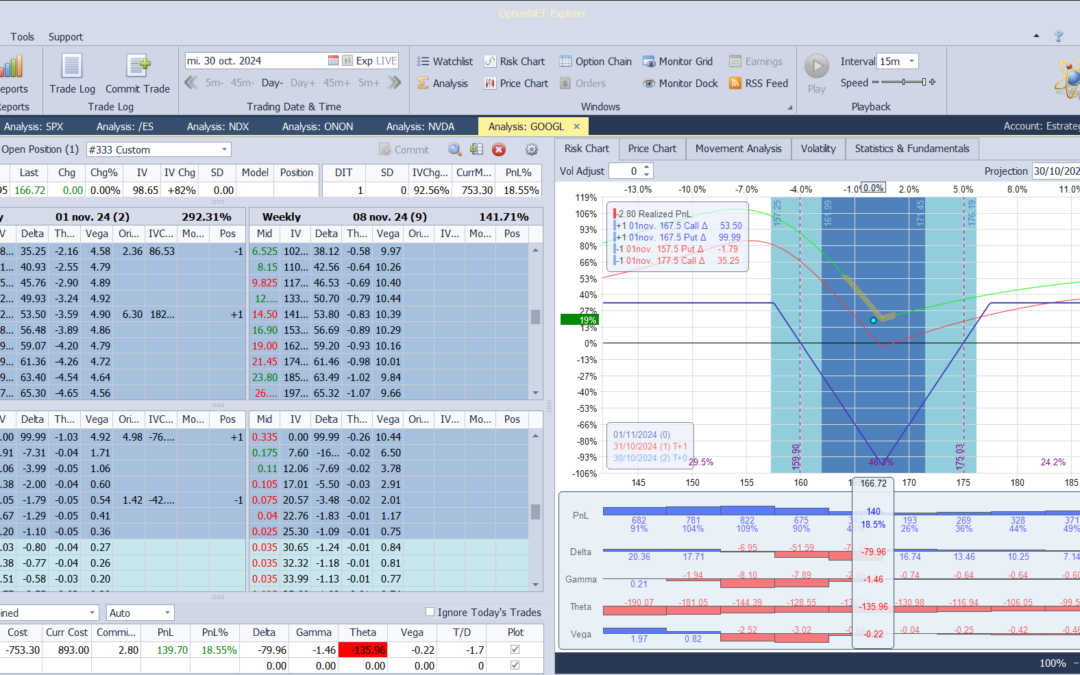Switch to the Analysis: /ES tab

[125, 126]
